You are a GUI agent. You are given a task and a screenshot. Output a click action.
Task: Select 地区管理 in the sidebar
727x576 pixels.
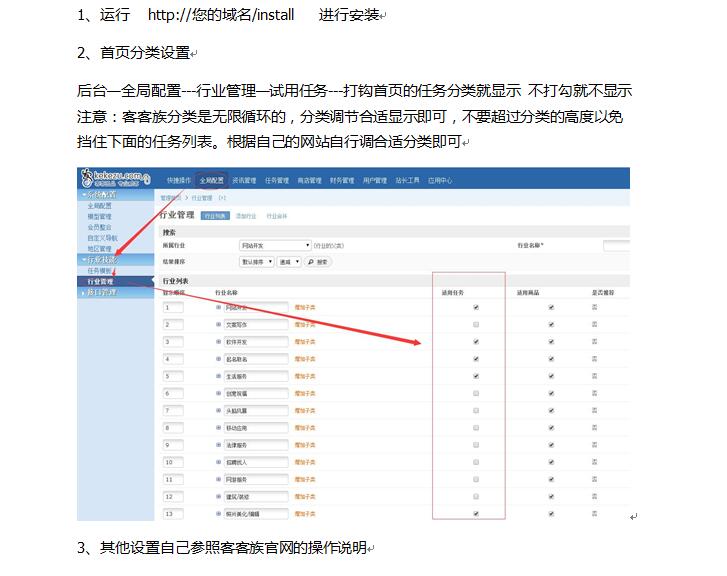(100, 249)
